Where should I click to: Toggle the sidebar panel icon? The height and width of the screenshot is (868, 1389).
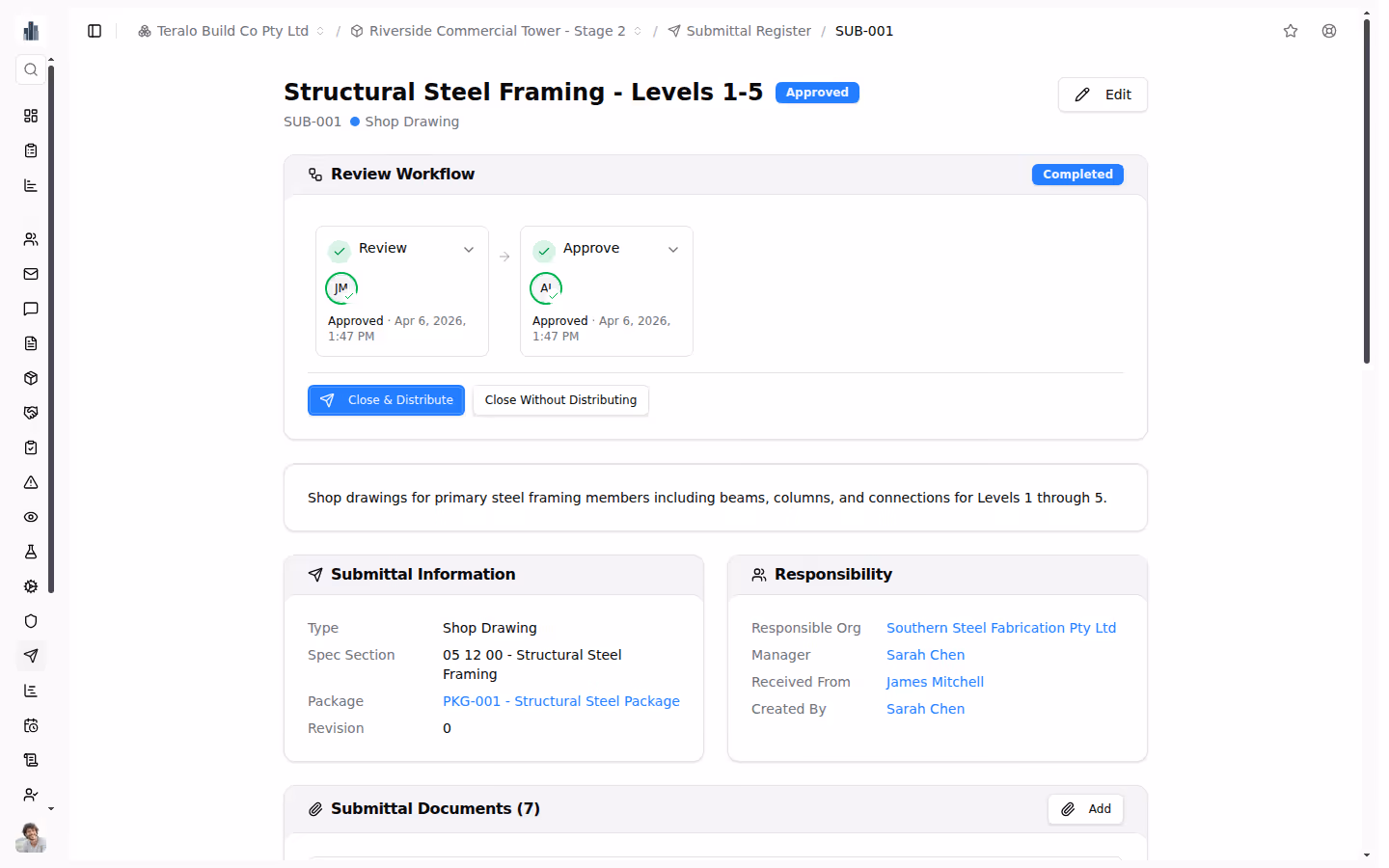click(95, 31)
